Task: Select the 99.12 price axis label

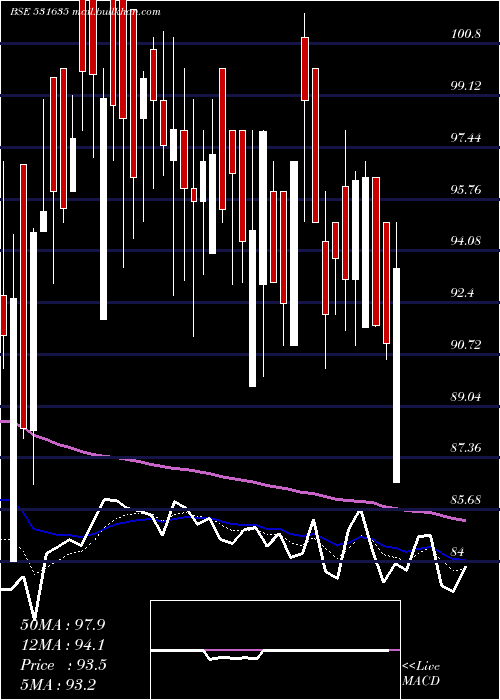Action: [x=466, y=86]
